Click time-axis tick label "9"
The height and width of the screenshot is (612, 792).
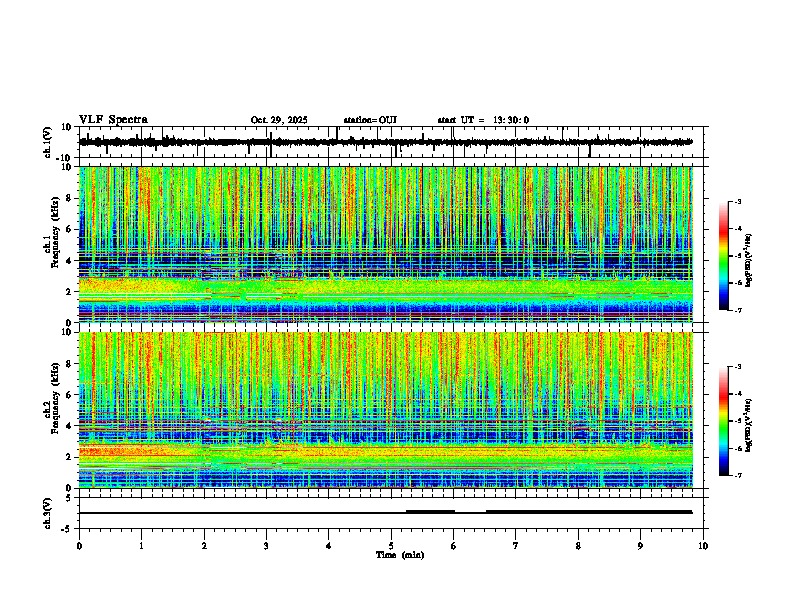[640, 546]
